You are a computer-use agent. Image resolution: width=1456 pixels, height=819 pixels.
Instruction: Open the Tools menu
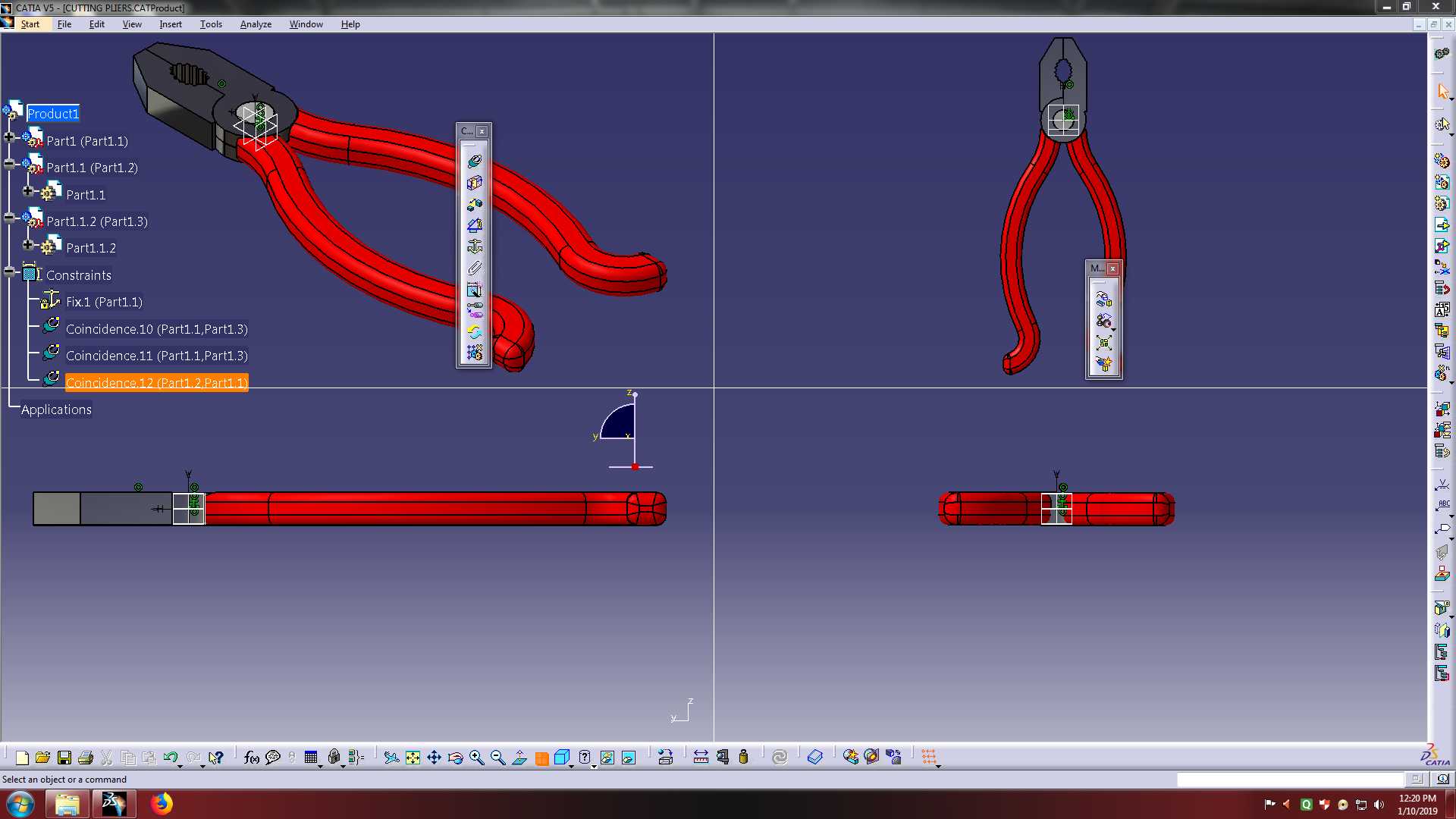click(x=211, y=24)
